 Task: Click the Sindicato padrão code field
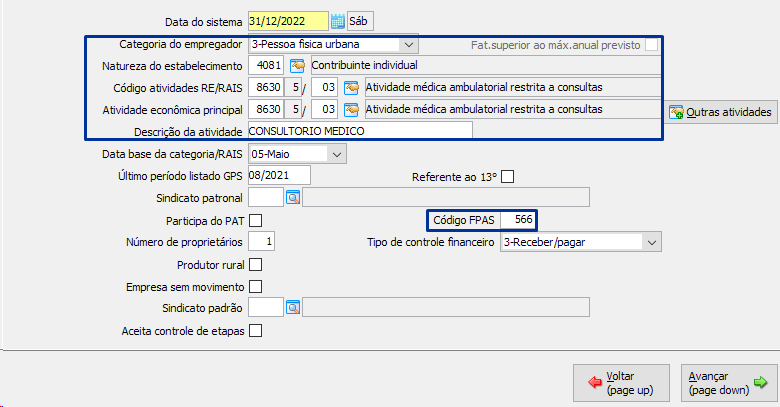[x=266, y=307]
